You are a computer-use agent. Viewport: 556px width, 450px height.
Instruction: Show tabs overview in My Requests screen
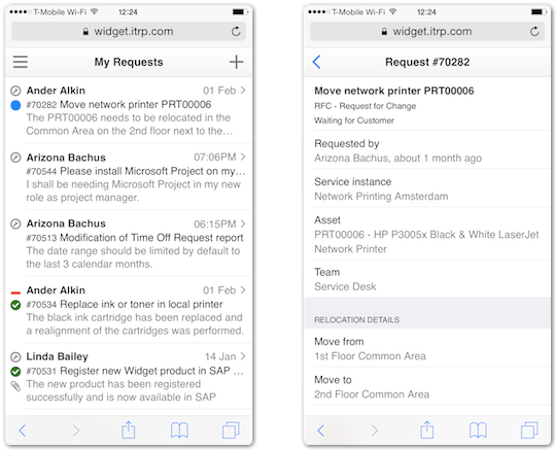click(231, 430)
